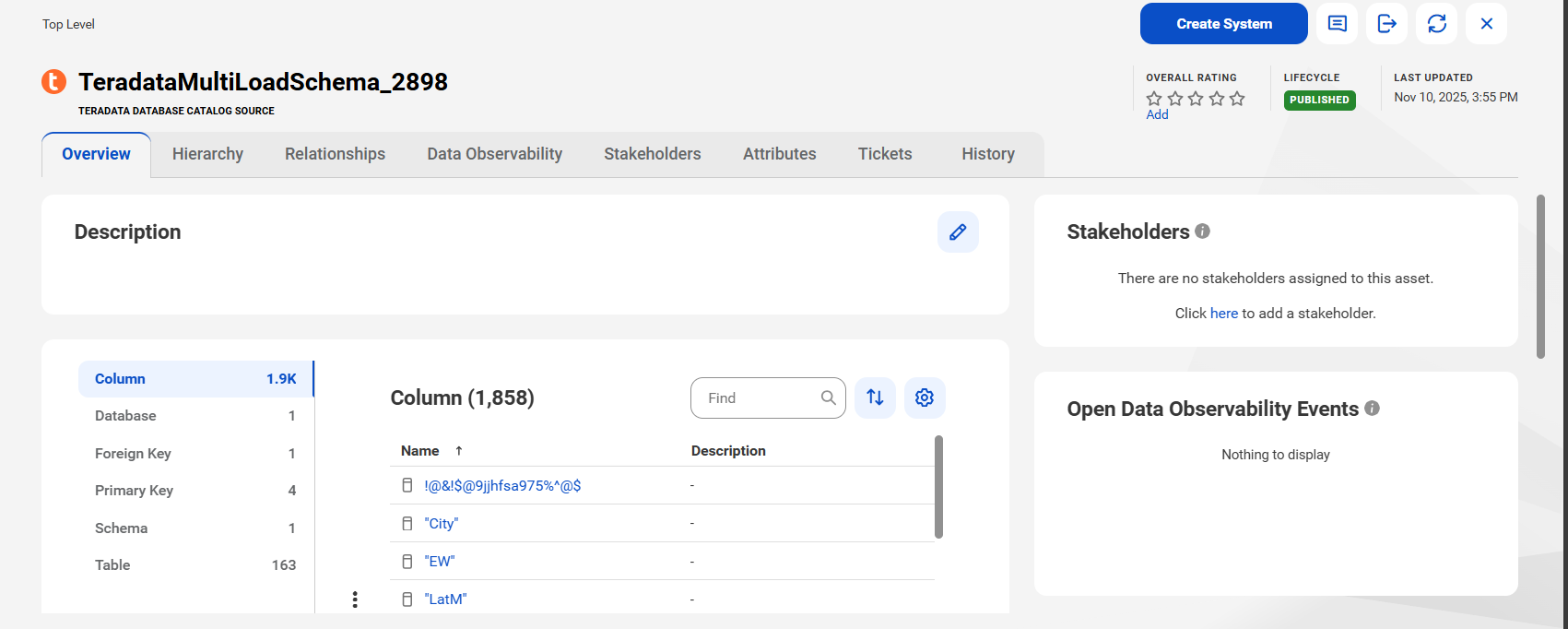The image size is (1568, 629).
Task: Click the Open Data Observability Events info icon
Action: (x=1372, y=409)
